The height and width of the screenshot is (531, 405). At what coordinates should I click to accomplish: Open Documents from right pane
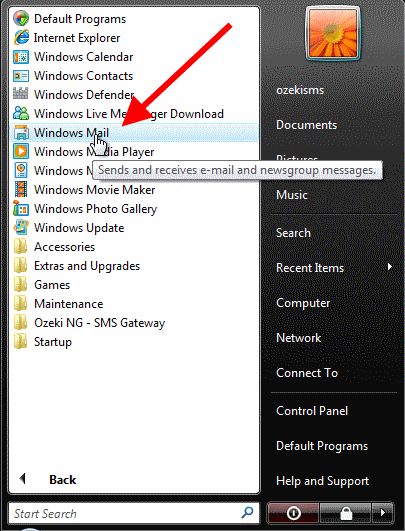coord(306,125)
